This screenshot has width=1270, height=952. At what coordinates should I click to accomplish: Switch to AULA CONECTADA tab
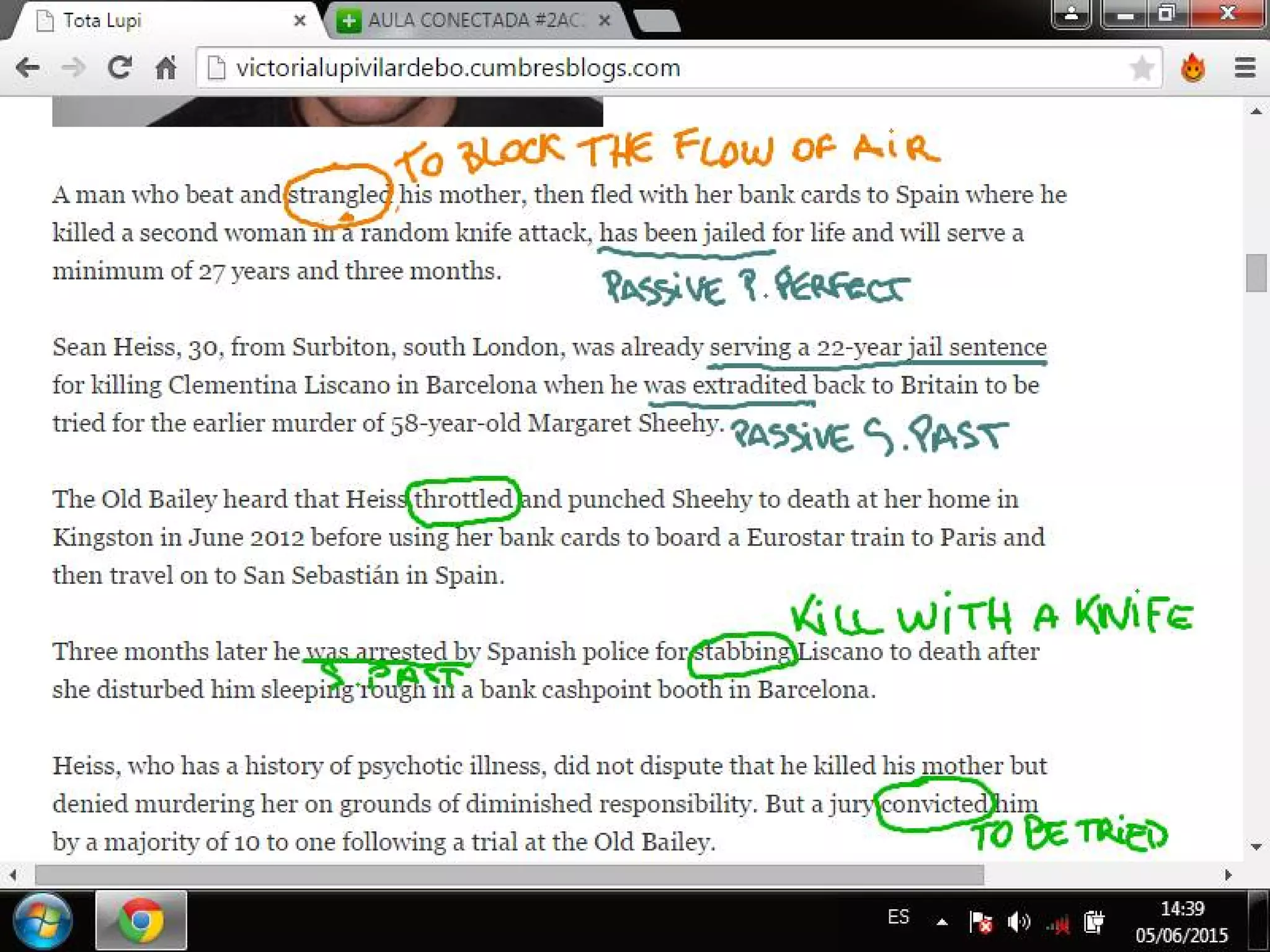(x=471, y=20)
